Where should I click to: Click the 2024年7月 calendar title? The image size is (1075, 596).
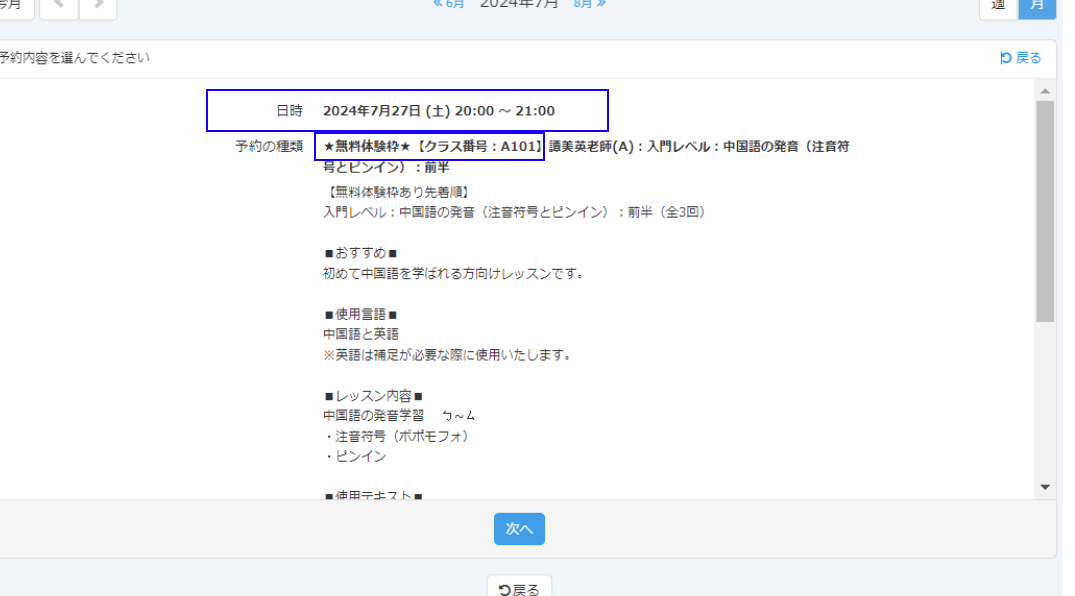point(519,4)
